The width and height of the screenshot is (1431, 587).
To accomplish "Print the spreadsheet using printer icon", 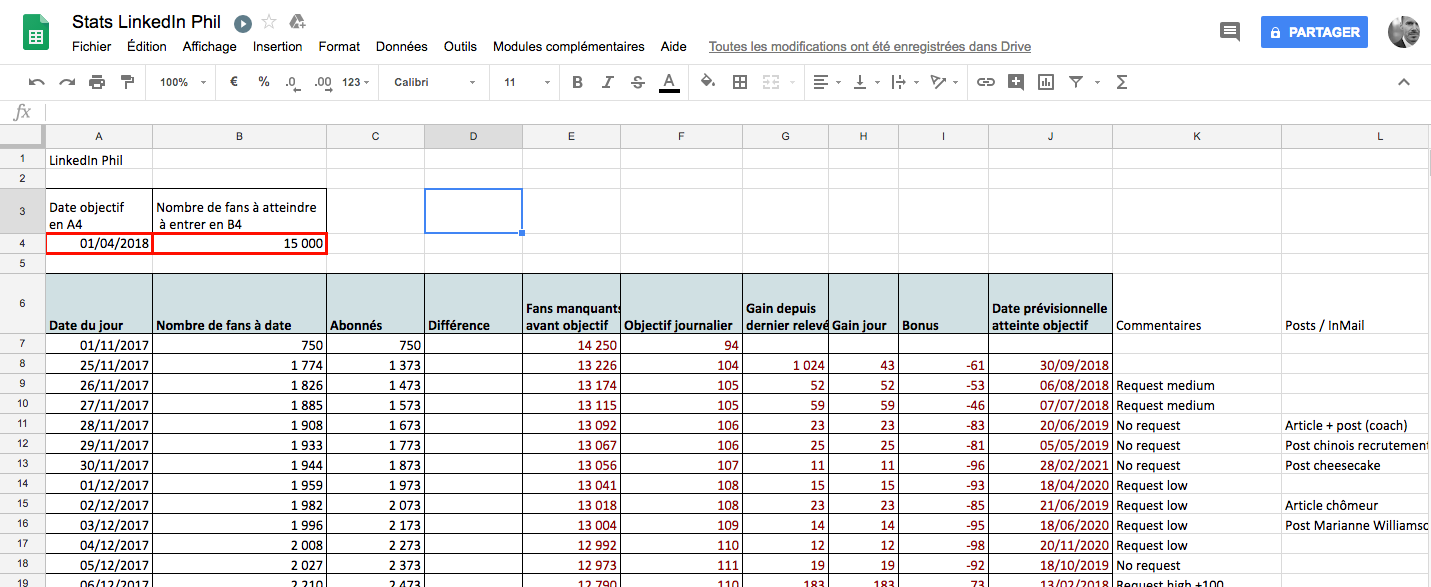I will pyautogui.click(x=97, y=82).
